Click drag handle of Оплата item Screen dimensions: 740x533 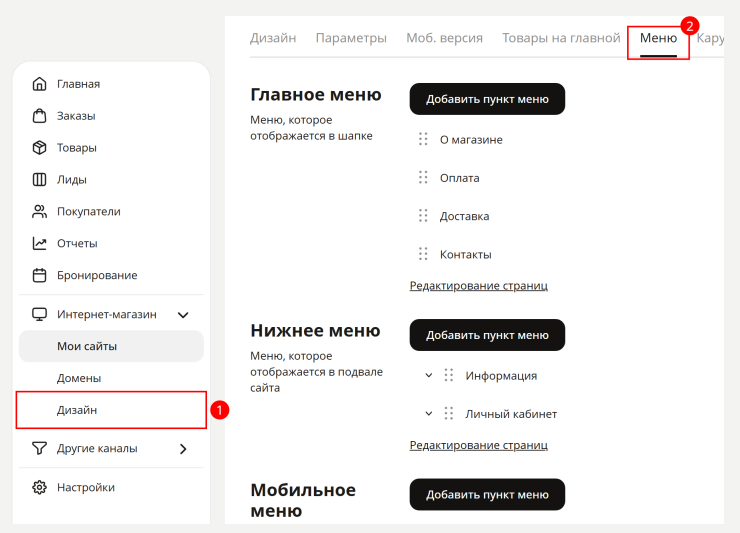[423, 178]
